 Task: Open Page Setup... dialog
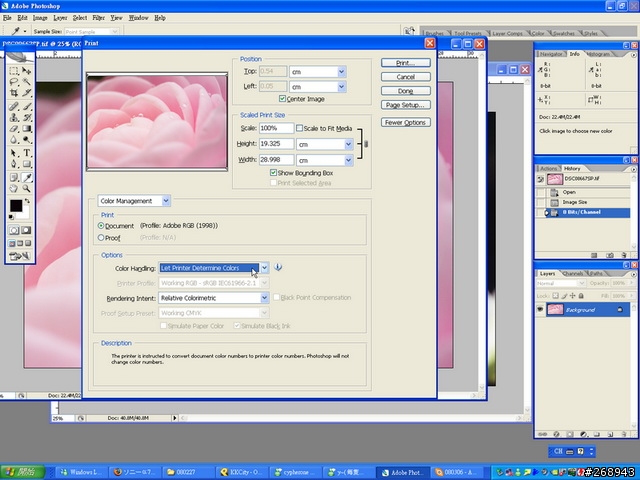(x=405, y=105)
